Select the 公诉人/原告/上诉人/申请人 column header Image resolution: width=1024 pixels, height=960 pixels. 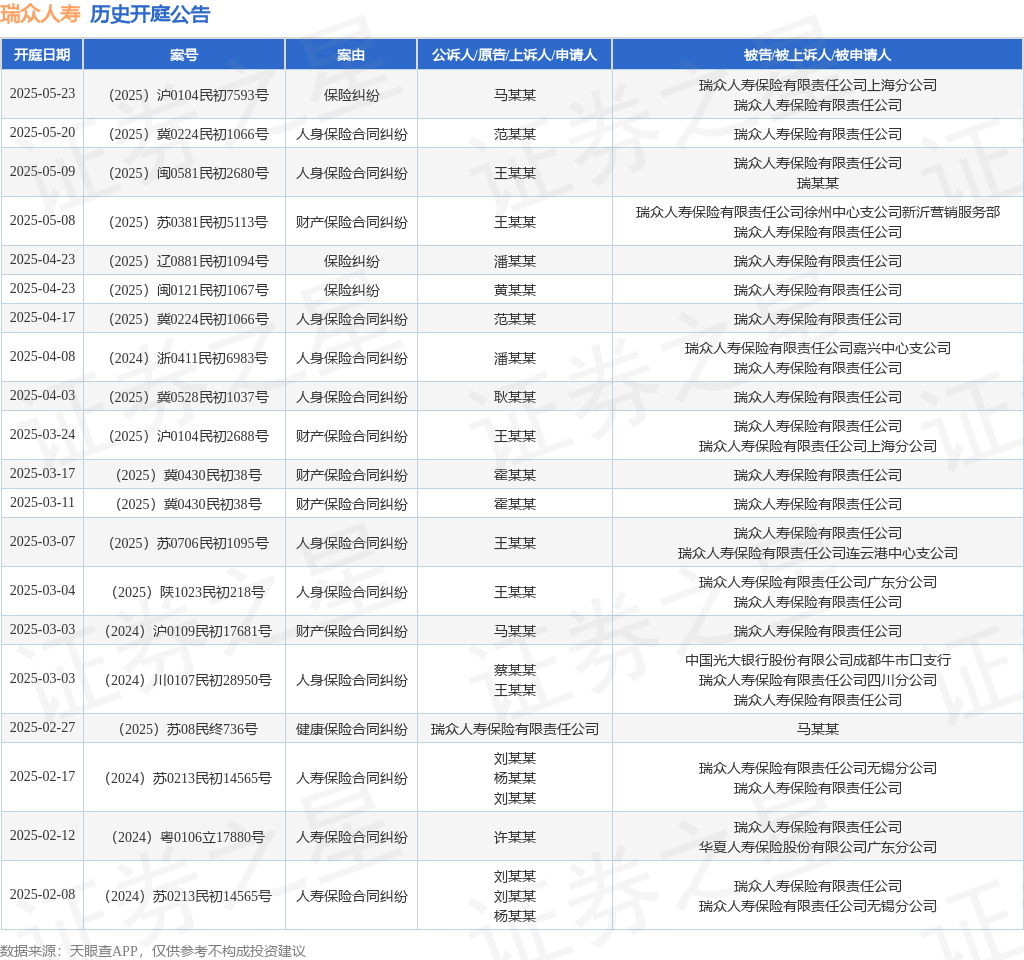[x=515, y=55]
